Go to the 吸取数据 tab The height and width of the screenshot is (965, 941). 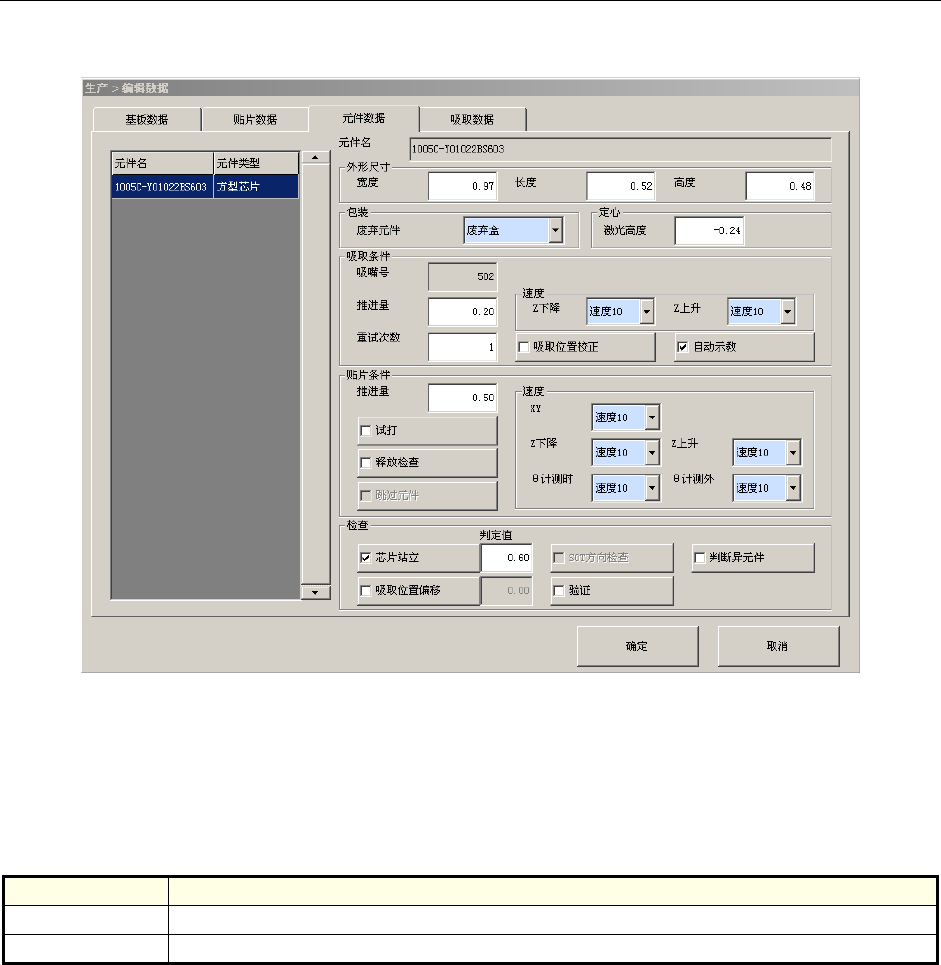click(472, 119)
